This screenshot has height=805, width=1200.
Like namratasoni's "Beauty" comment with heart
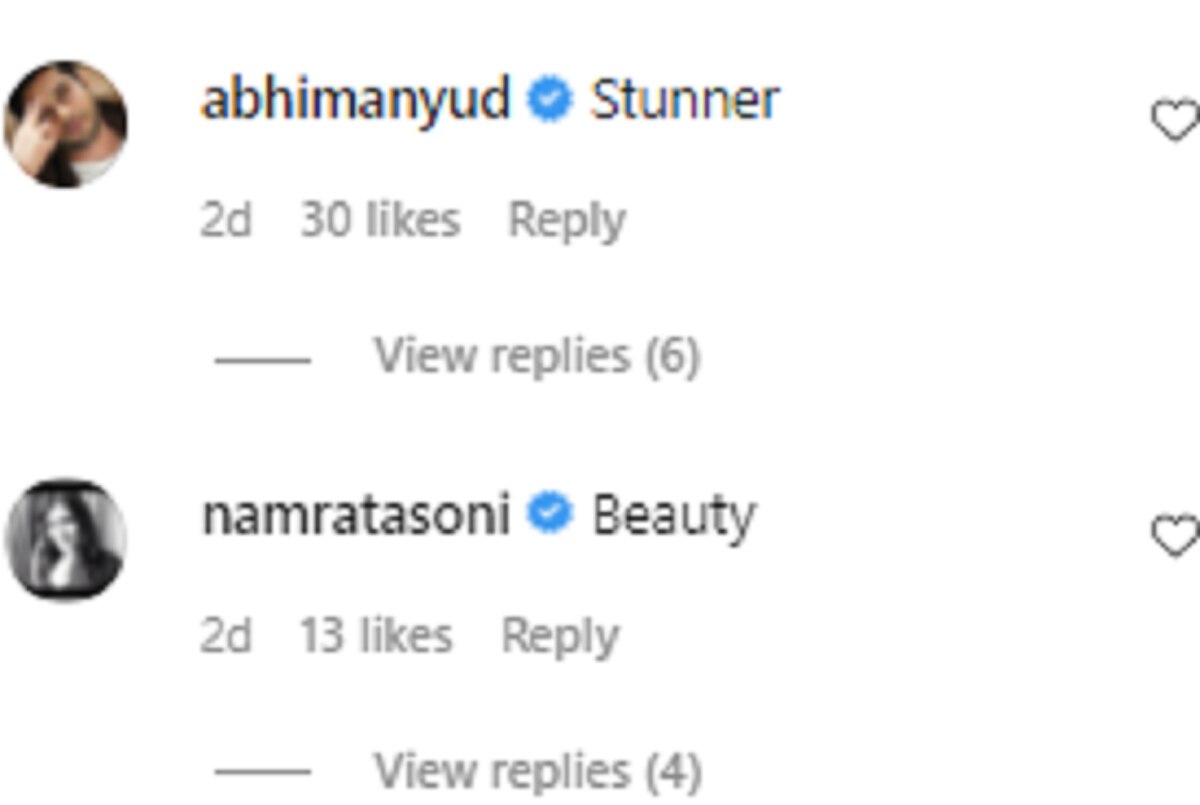coord(1176,536)
